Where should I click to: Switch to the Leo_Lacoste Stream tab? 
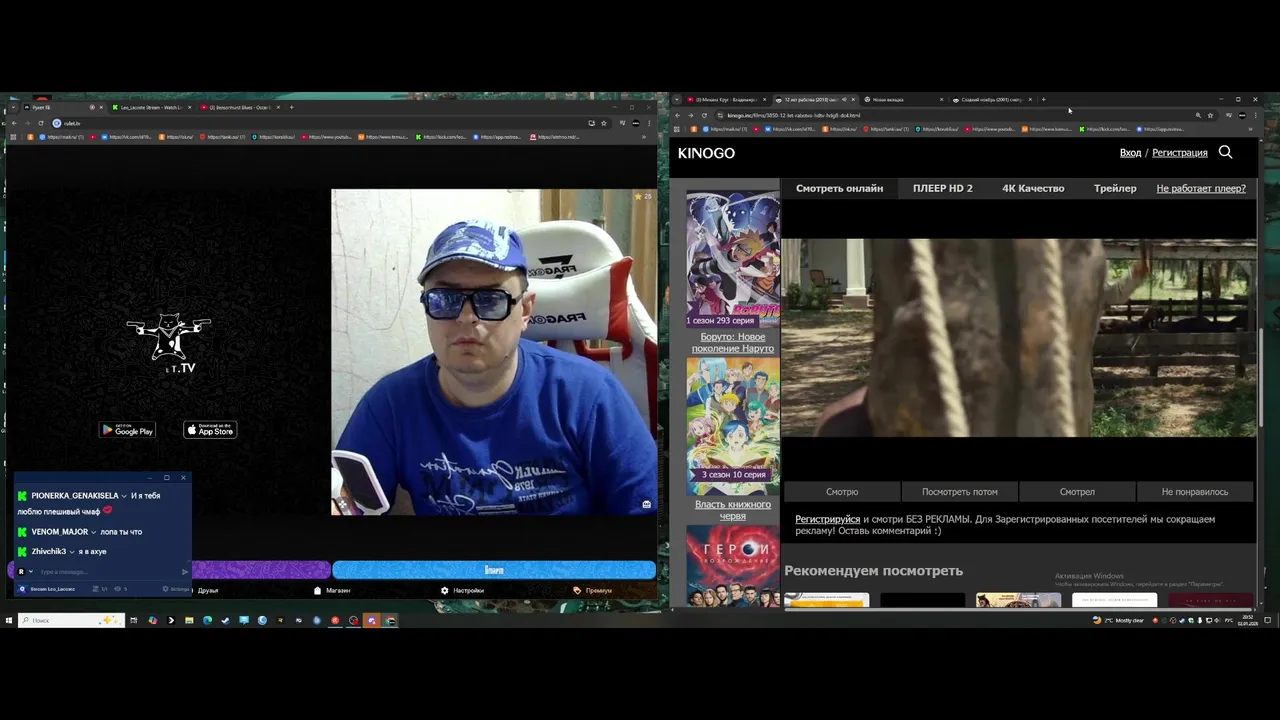pyautogui.click(x=150, y=107)
